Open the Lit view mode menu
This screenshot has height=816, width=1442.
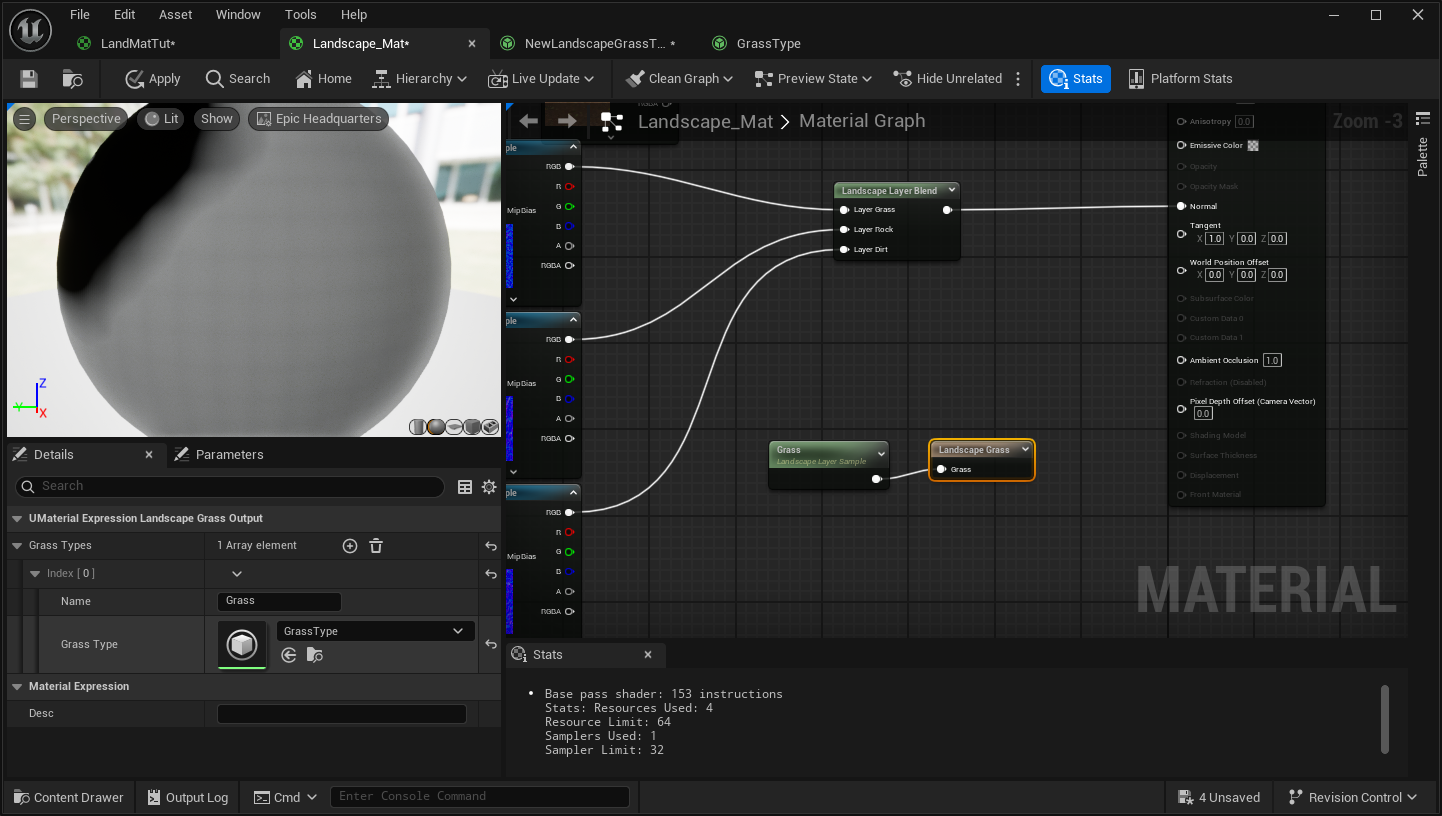(161, 119)
